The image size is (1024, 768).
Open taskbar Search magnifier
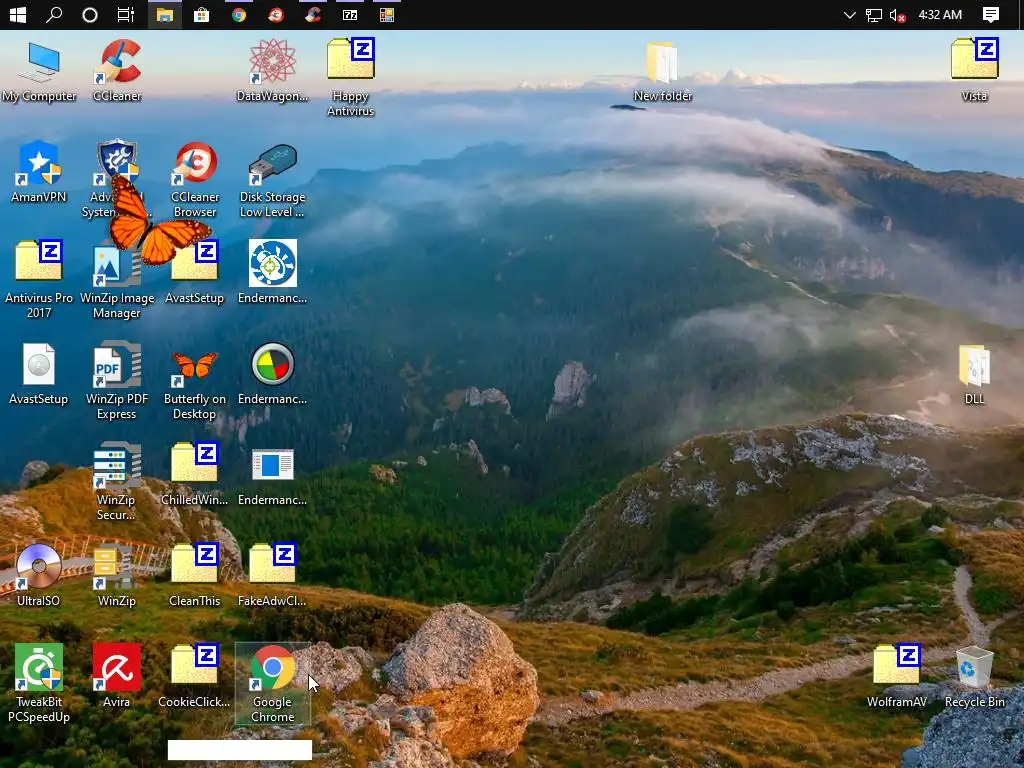click(x=54, y=14)
